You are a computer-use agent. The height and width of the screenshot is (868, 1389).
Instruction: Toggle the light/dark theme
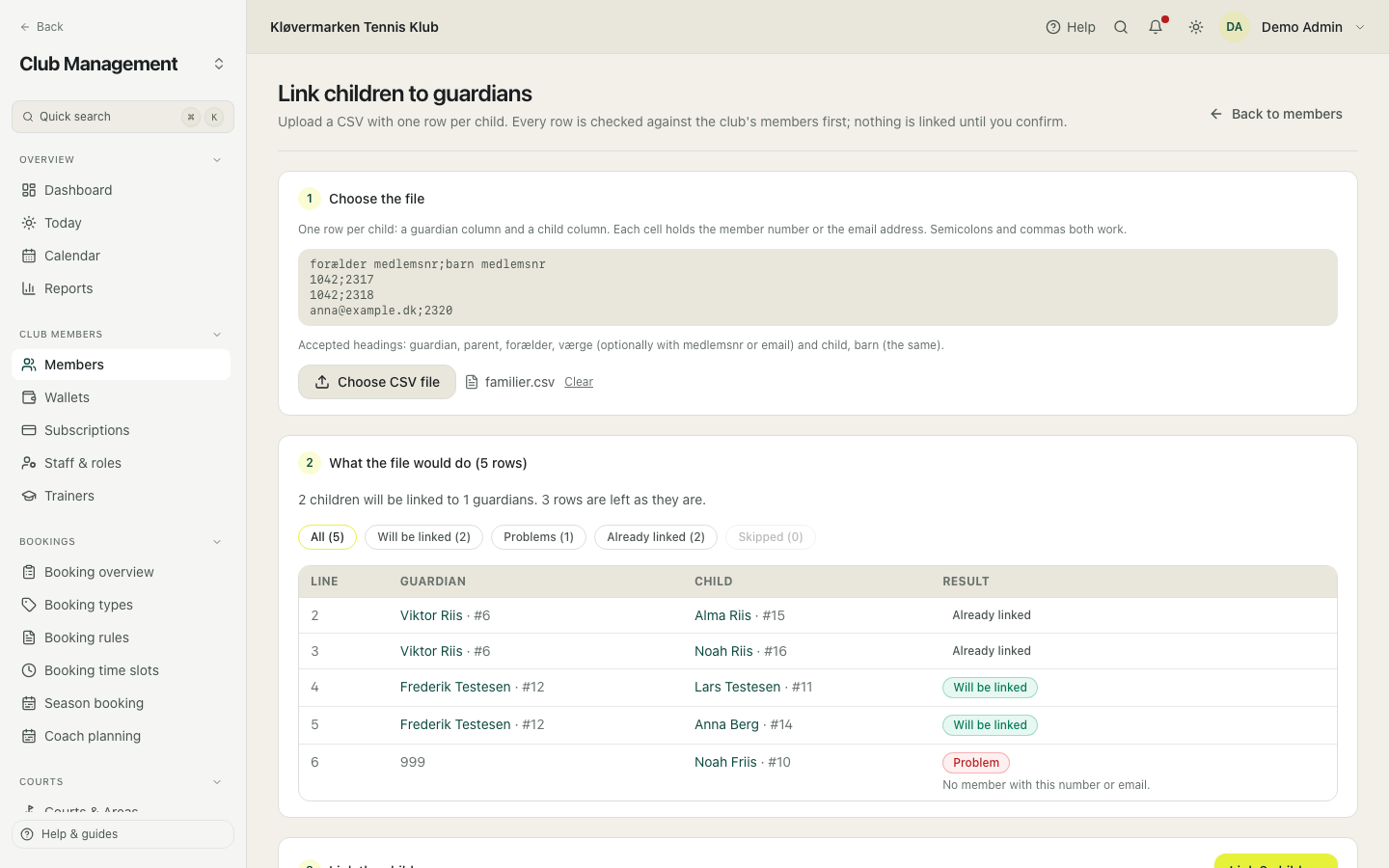click(x=1196, y=27)
